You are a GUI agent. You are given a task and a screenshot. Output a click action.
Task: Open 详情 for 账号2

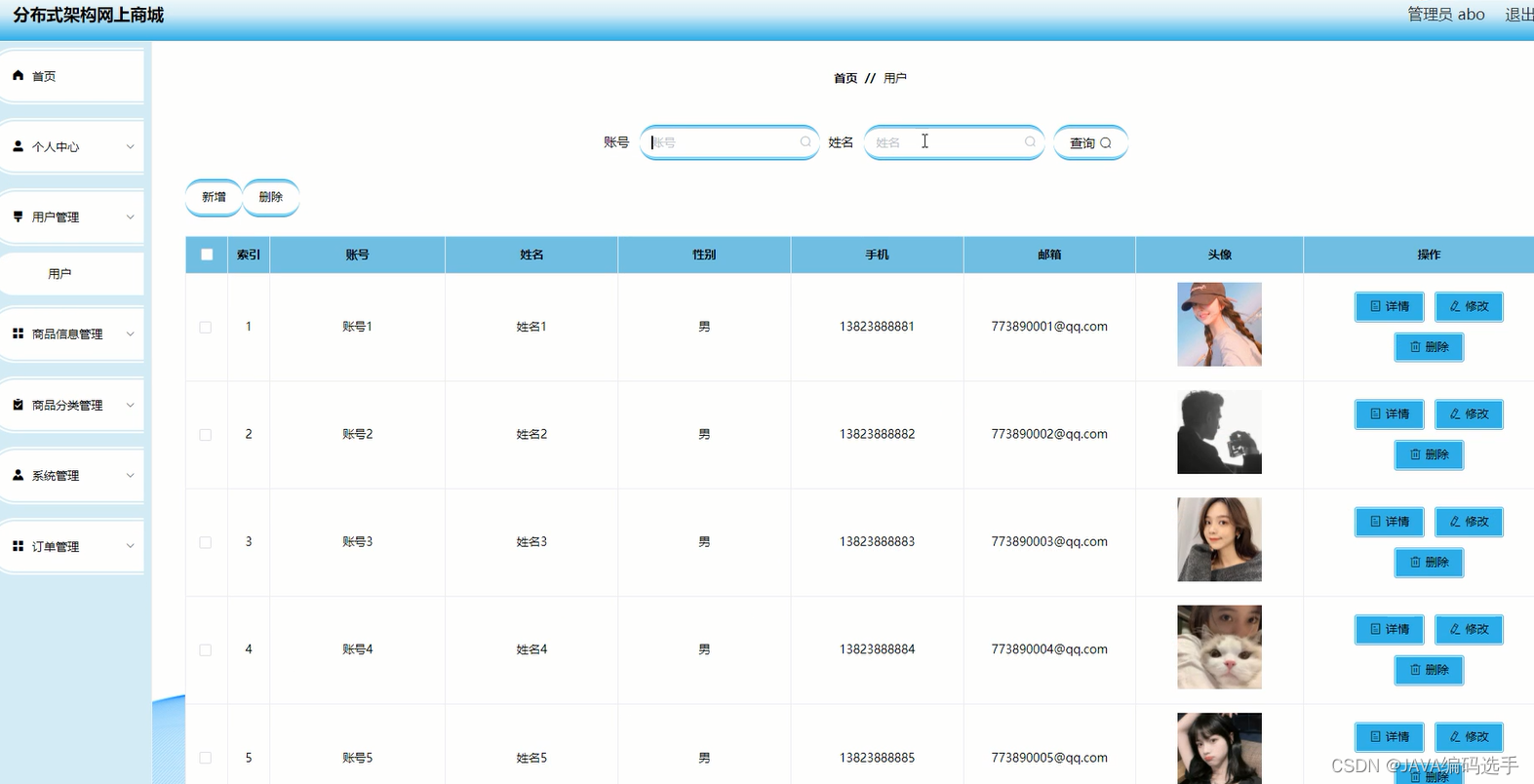[x=1389, y=413]
